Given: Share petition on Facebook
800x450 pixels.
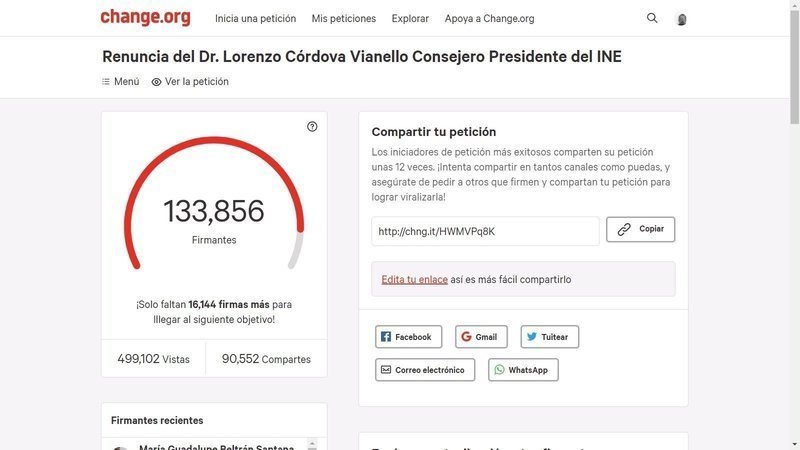Looking at the screenshot, I should pos(408,337).
